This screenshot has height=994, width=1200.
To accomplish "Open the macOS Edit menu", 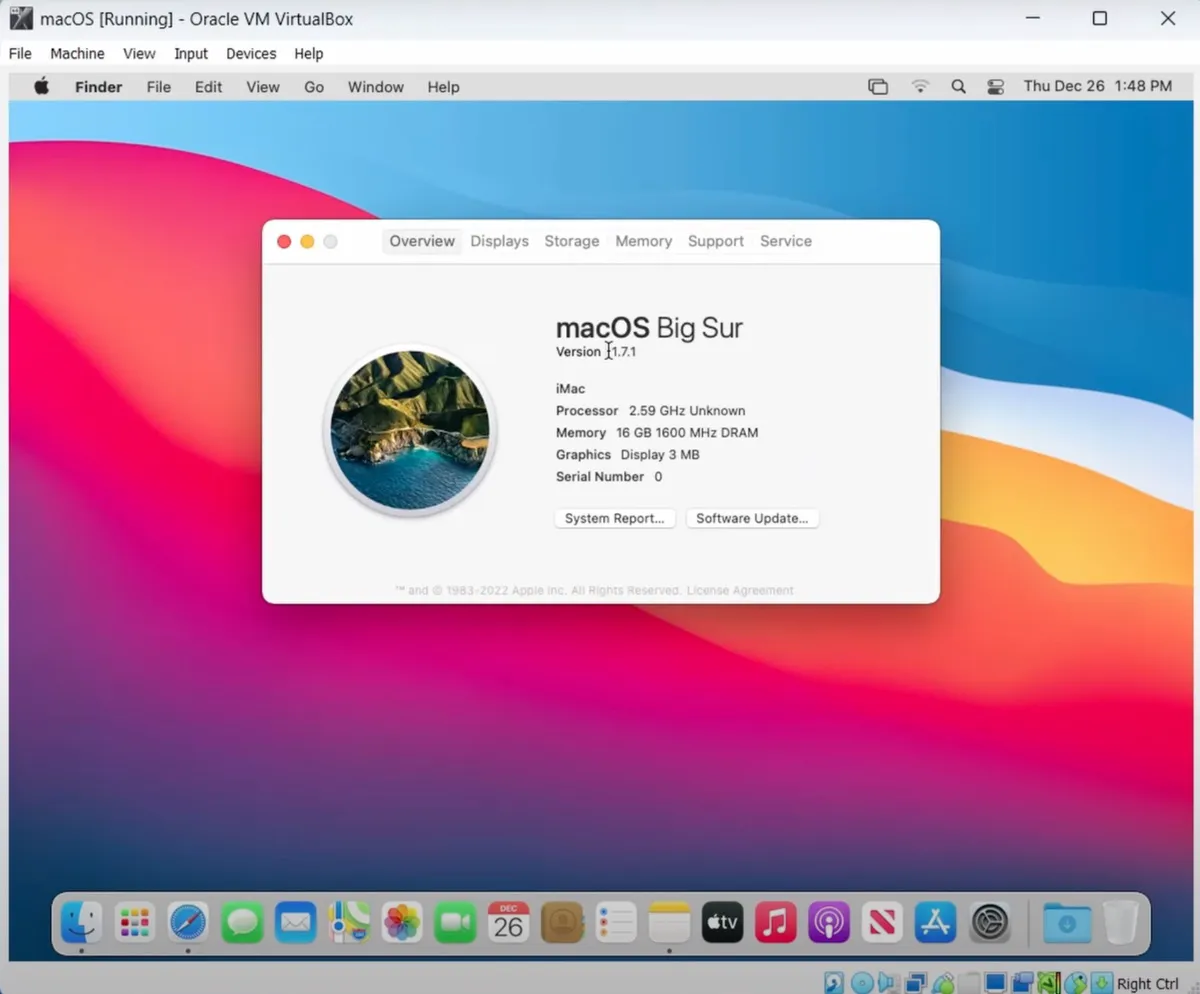I will 208,87.
